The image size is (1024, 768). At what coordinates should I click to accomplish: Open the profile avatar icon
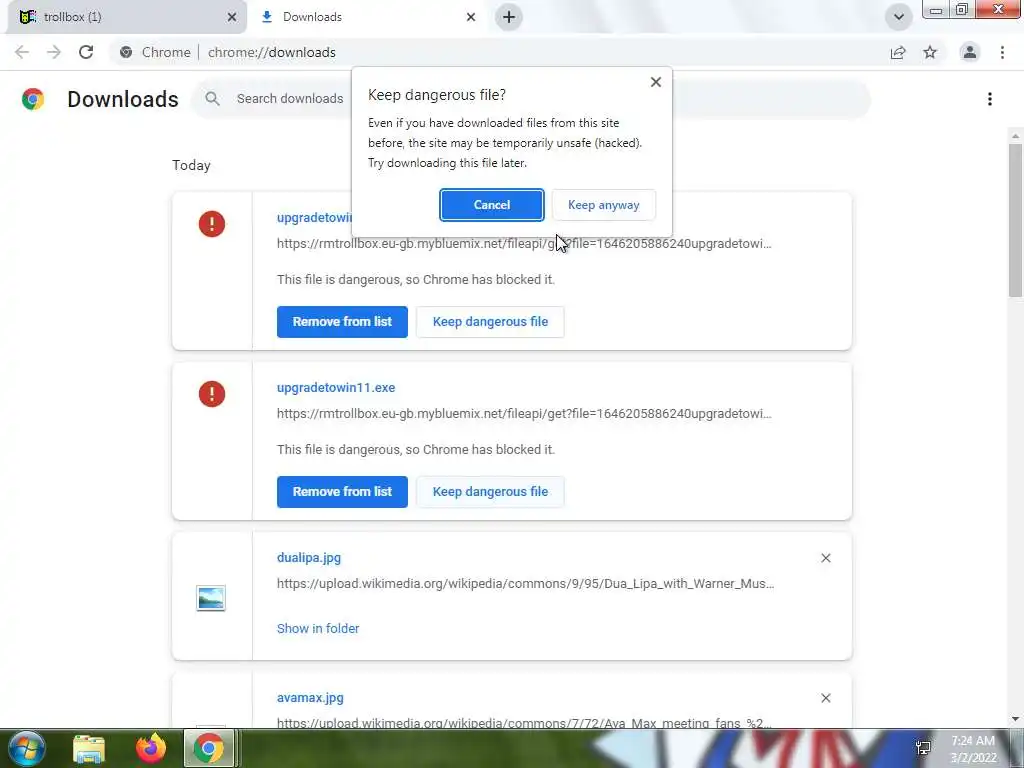point(970,52)
